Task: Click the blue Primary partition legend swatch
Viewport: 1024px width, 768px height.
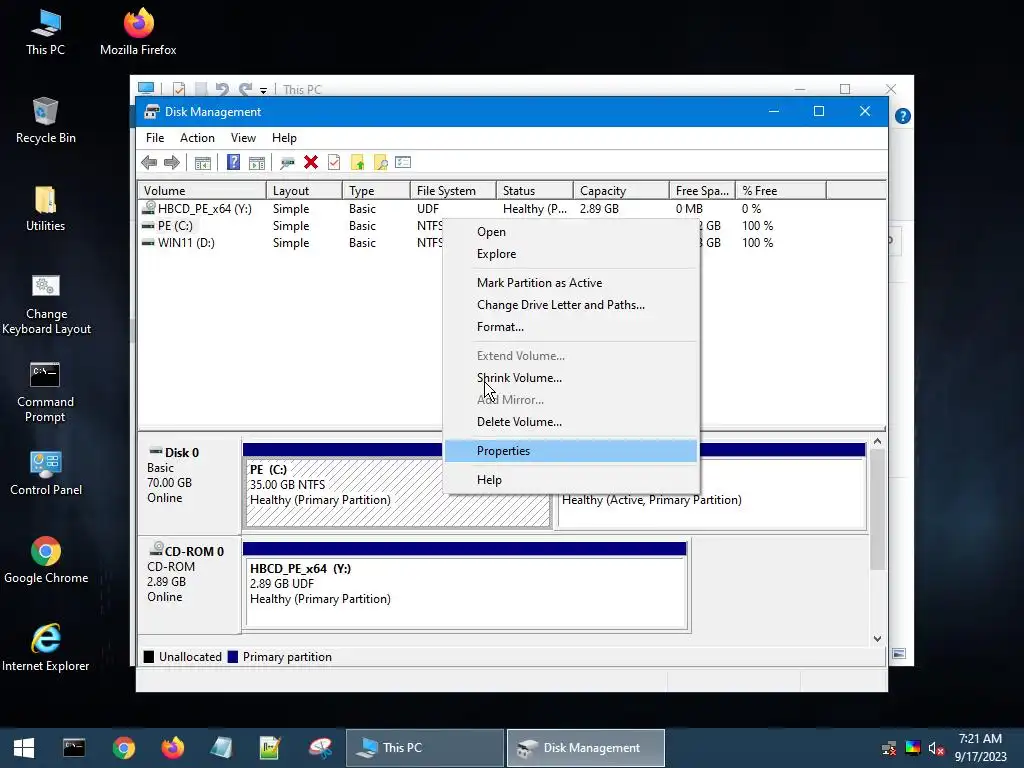Action: [x=232, y=657]
